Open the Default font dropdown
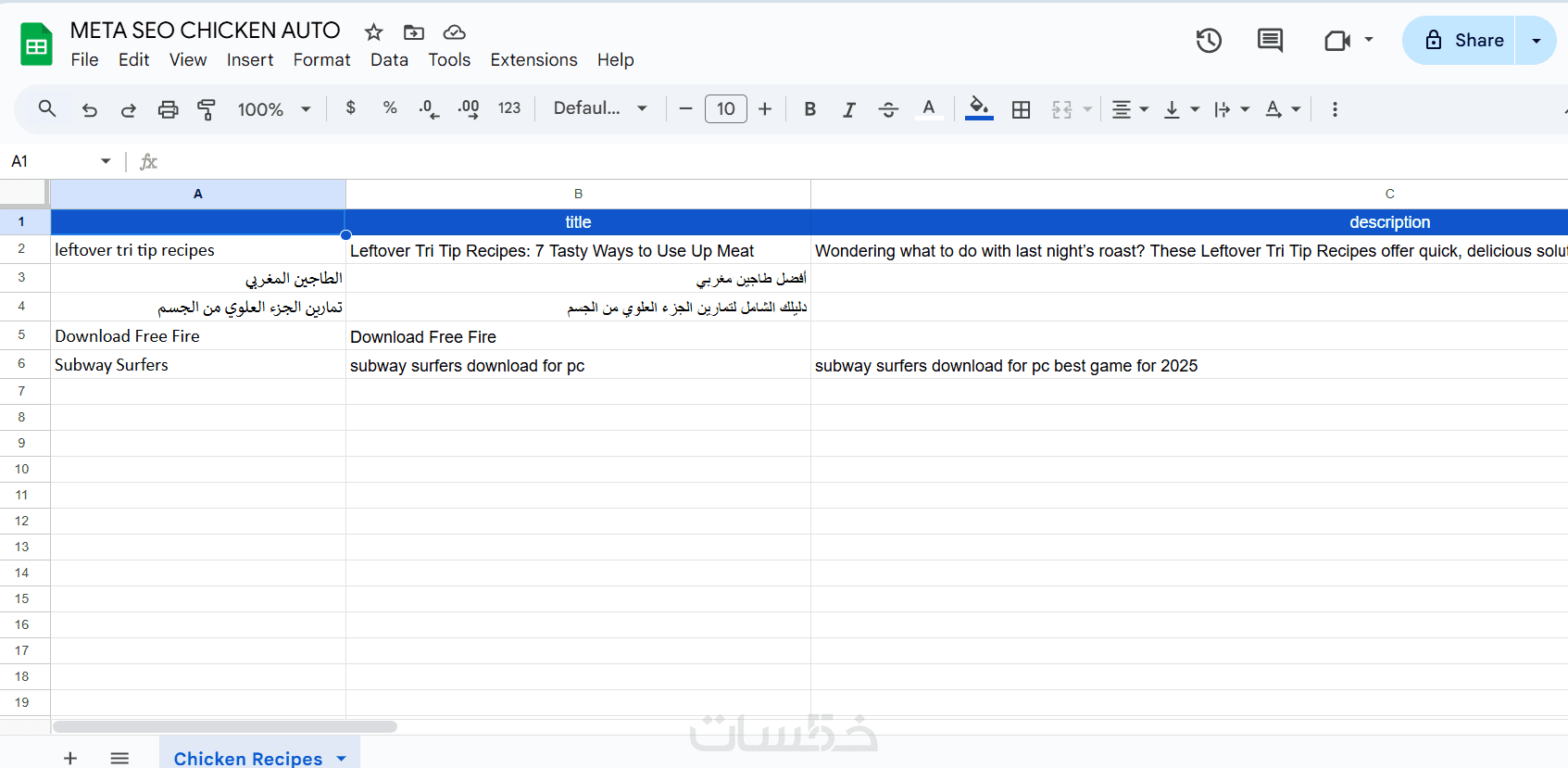 (x=600, y=108)
